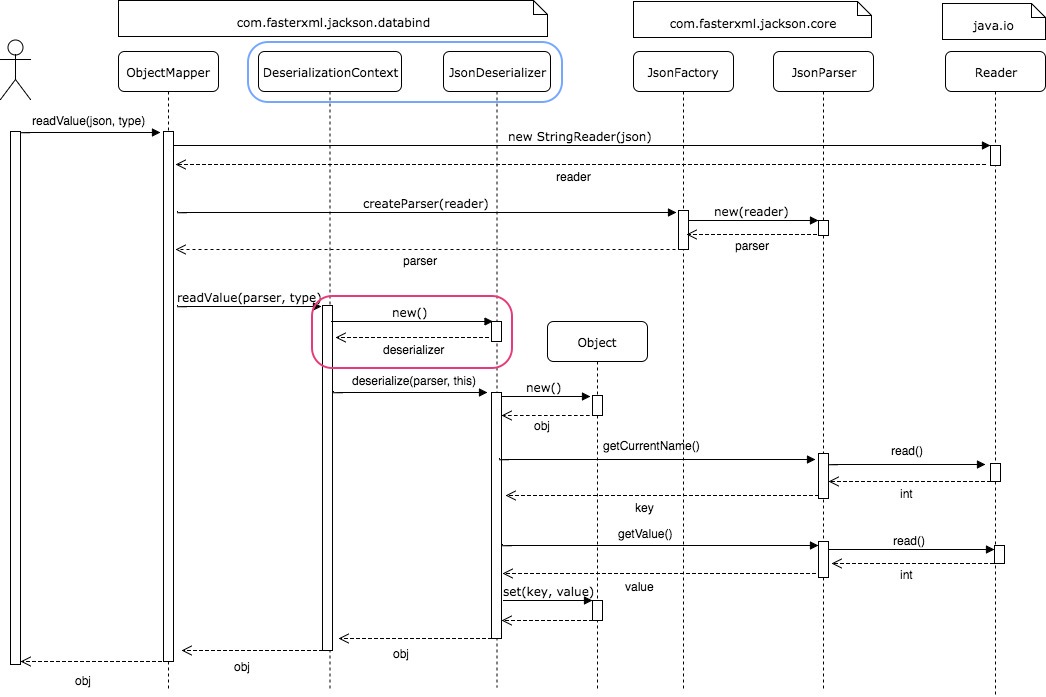Screen dimensions: 1046x697
Task: Select the JsonFactory lifeline box
Action: click(x=683, y=72)
